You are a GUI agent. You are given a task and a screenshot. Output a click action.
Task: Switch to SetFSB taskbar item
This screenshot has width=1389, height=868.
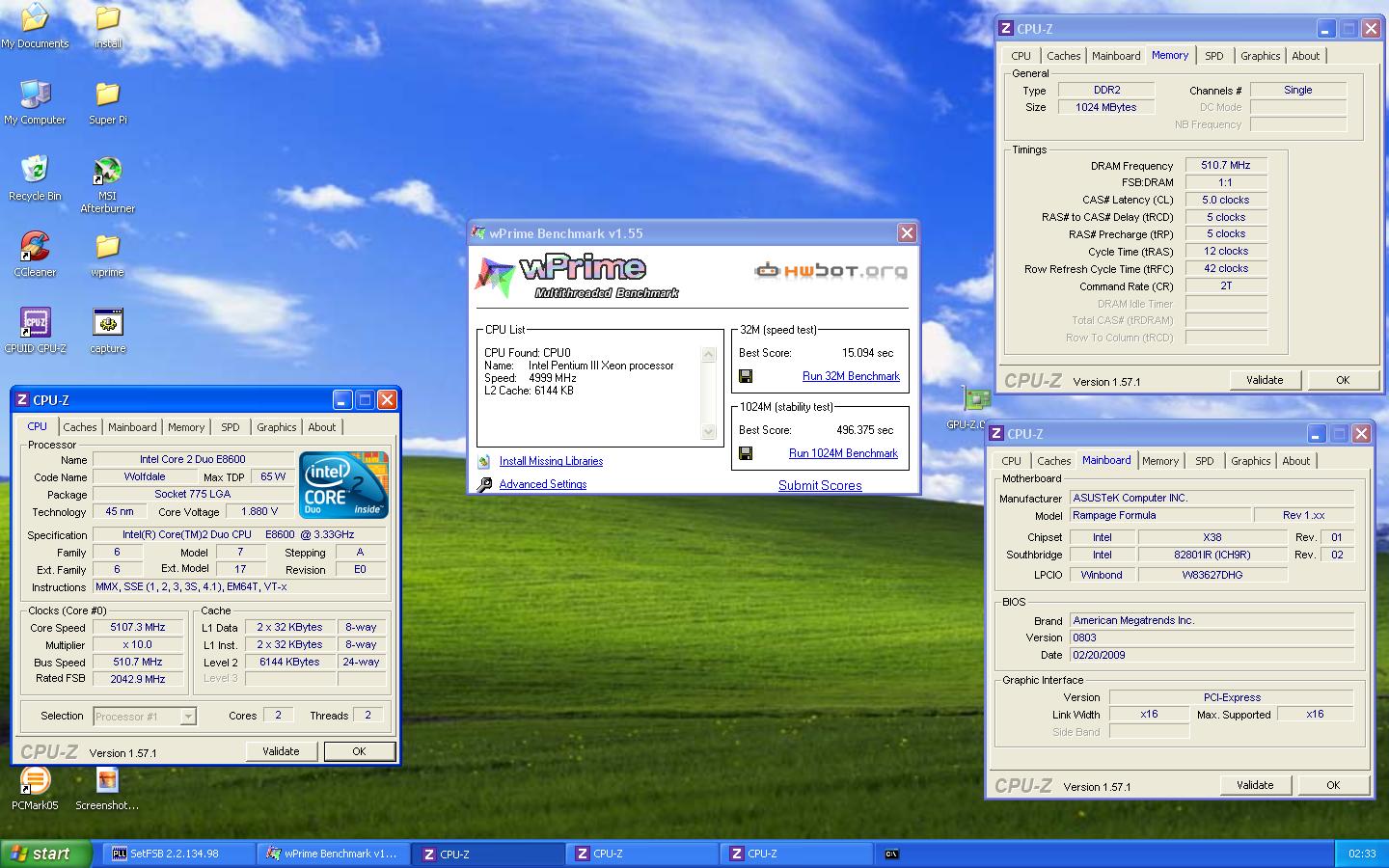[x=180, y=854]
